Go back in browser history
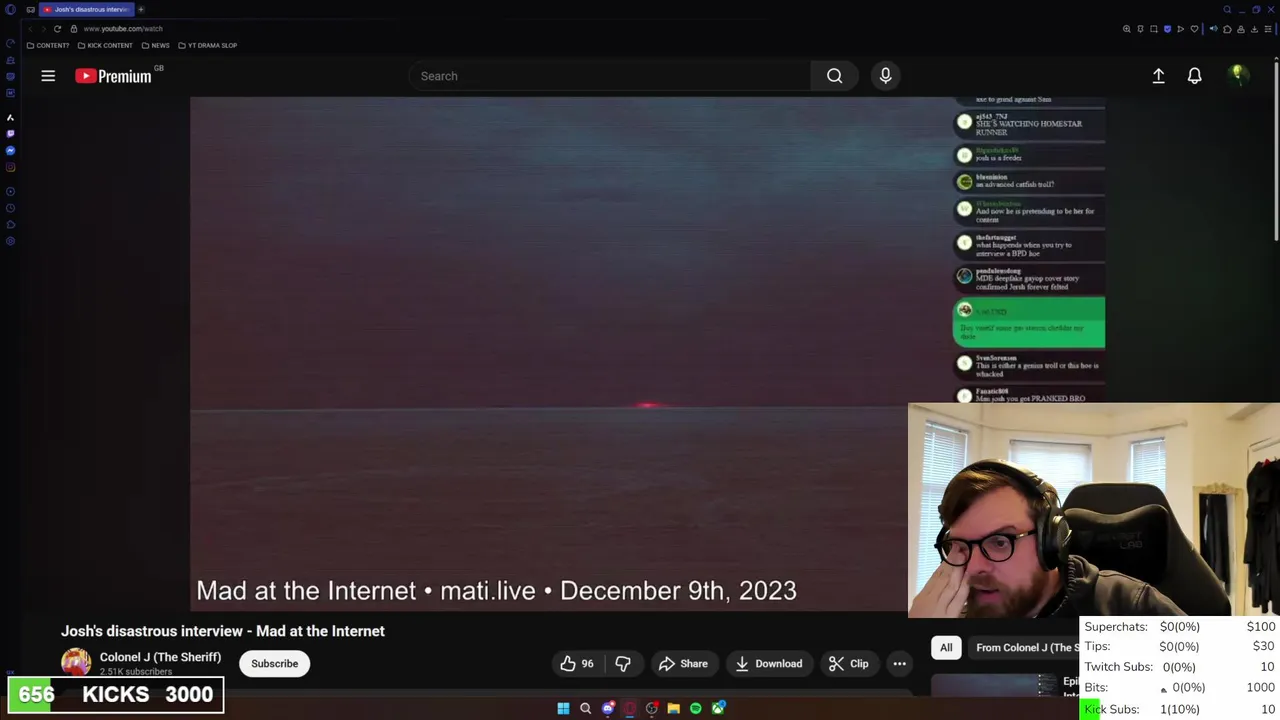 click(32, 29)
